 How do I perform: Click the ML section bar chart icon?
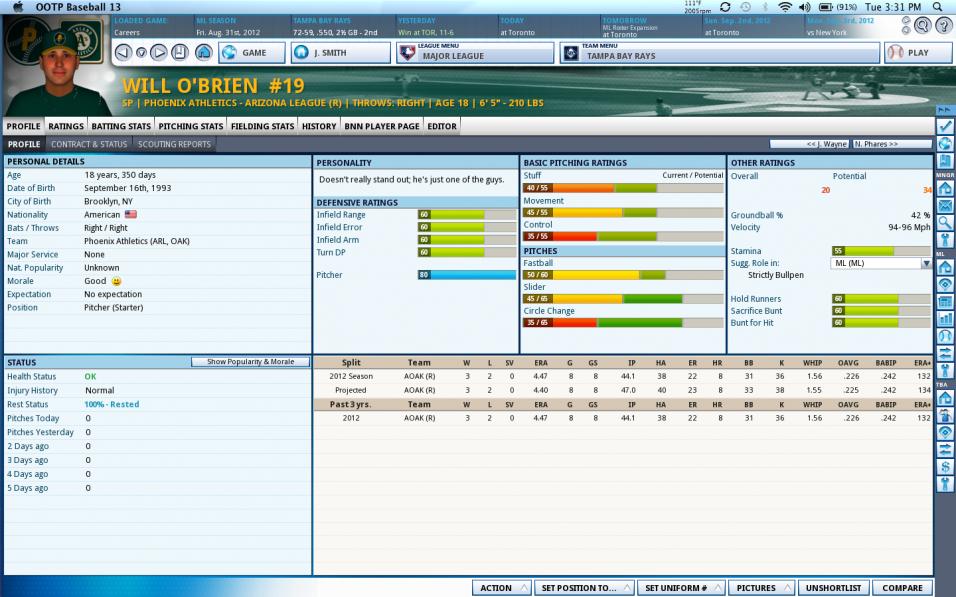(x=945, y=318)
